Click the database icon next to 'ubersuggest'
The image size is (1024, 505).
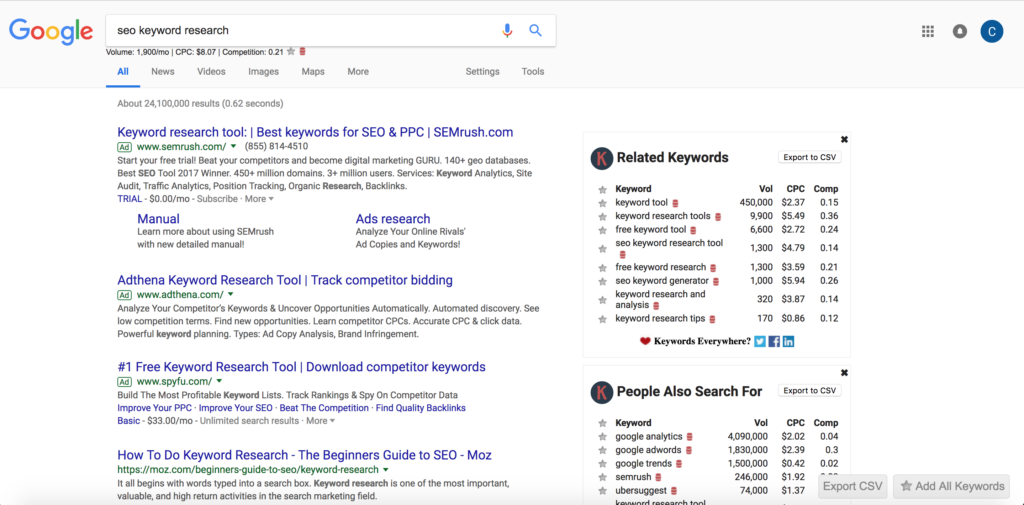pos(675,491)
